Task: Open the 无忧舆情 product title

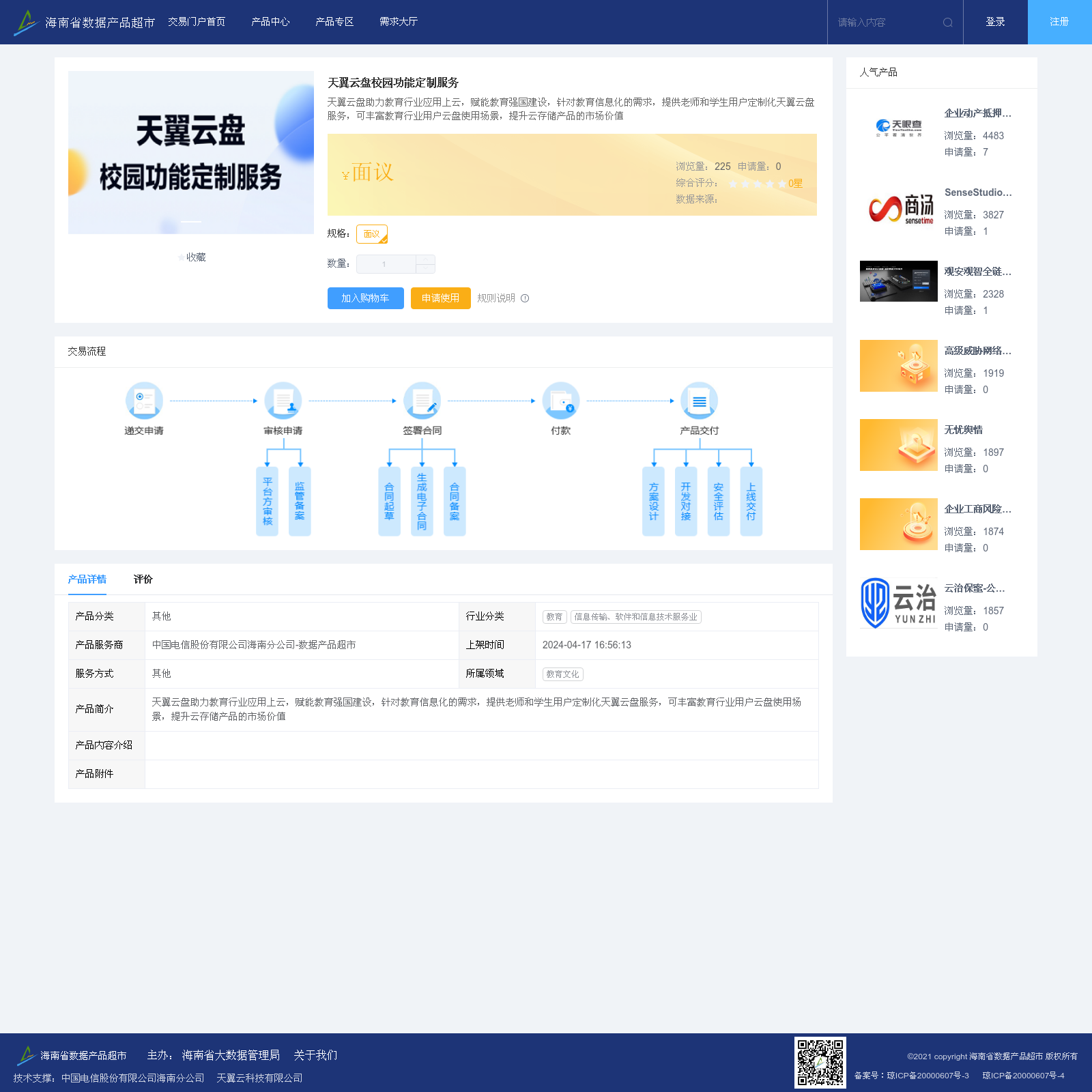Action: [x=964, y=430]
